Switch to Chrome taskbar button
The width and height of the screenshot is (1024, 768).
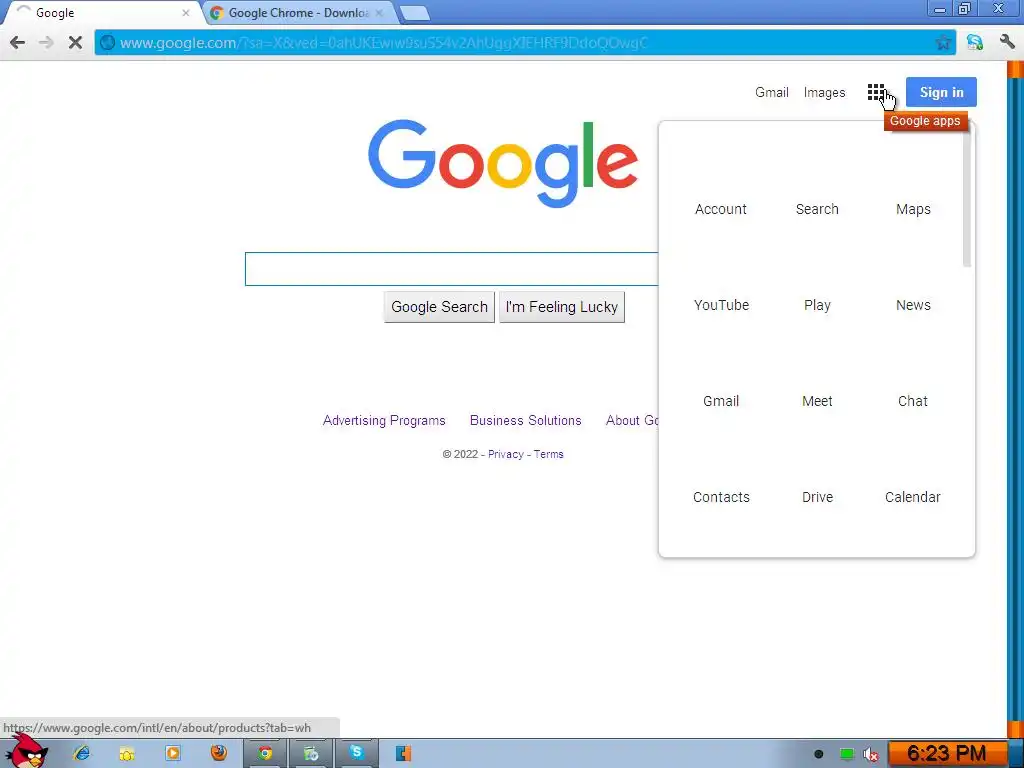click(264, 753)
